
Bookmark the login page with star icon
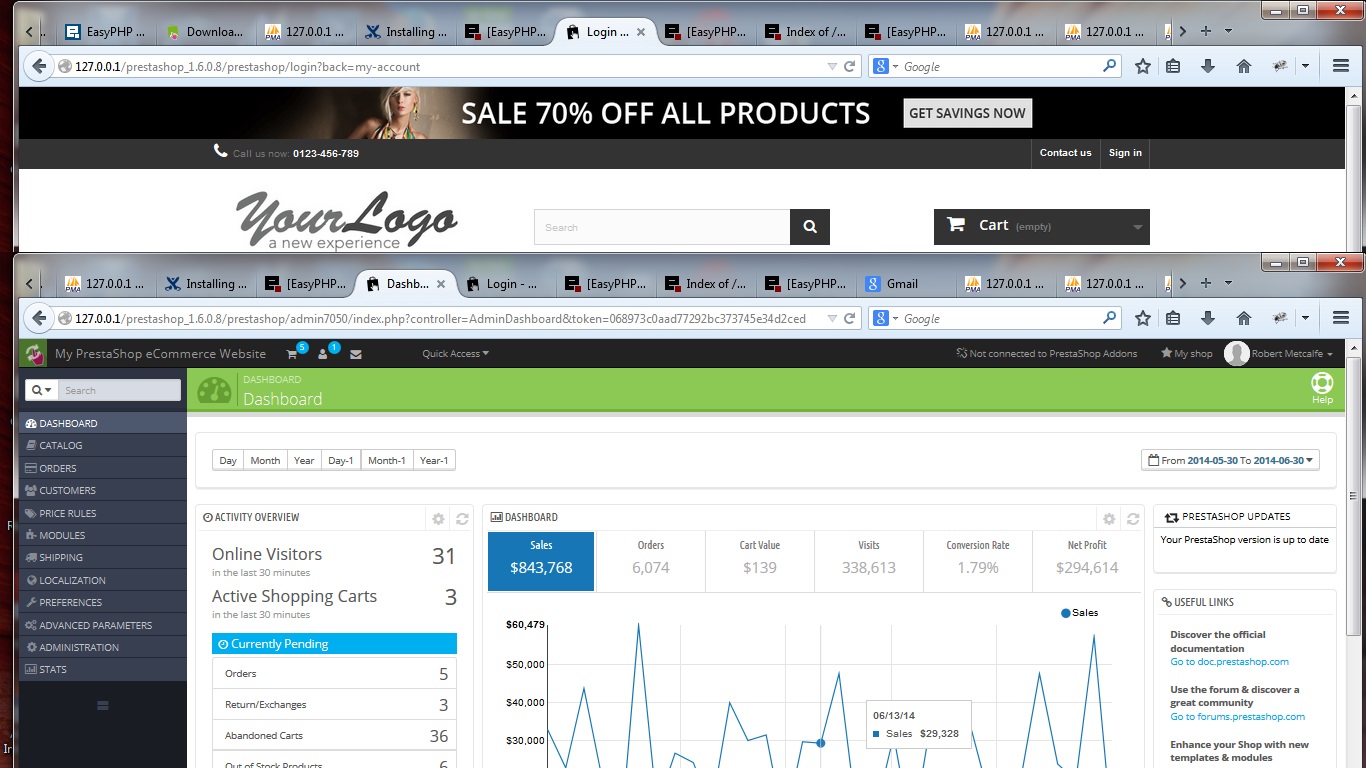pyautogui.click(x=1143, y=67)
